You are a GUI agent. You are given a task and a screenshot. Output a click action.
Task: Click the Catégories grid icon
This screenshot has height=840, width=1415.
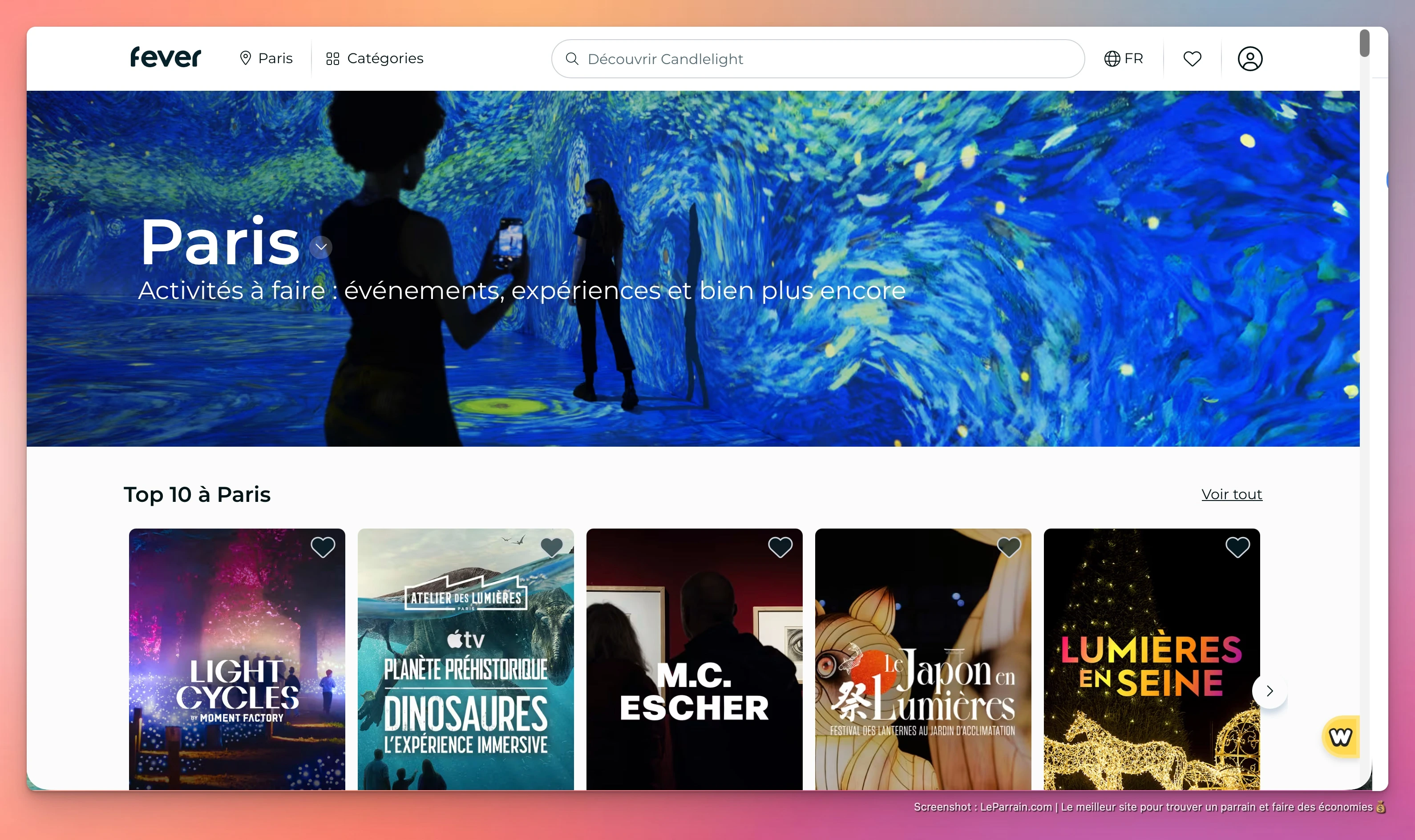pyautogui.click(x=332, y=59)
